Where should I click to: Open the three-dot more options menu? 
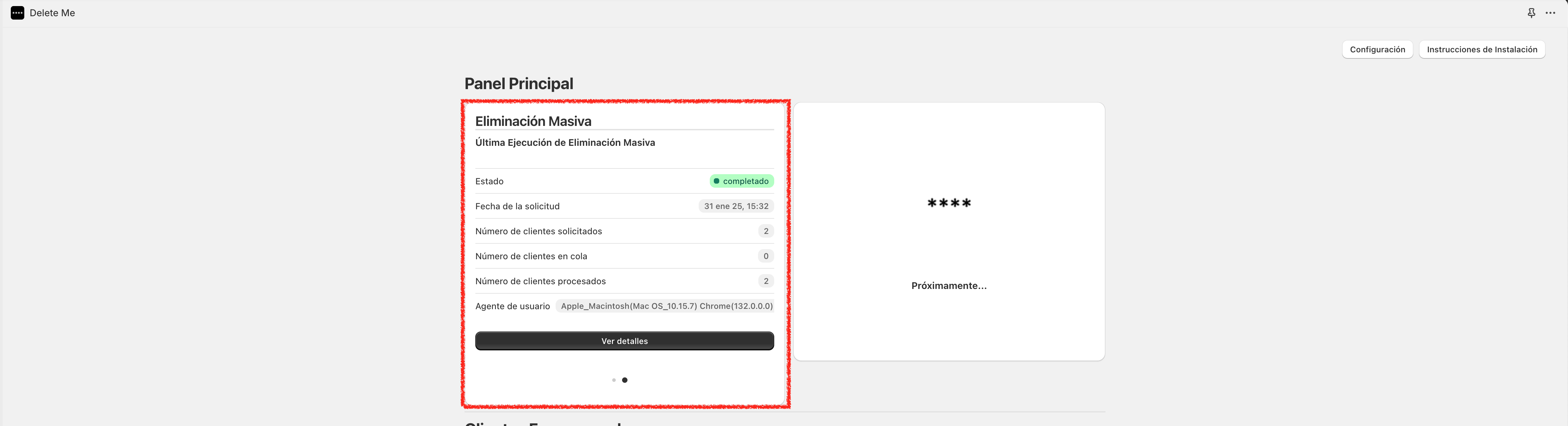pos(1550,13)
